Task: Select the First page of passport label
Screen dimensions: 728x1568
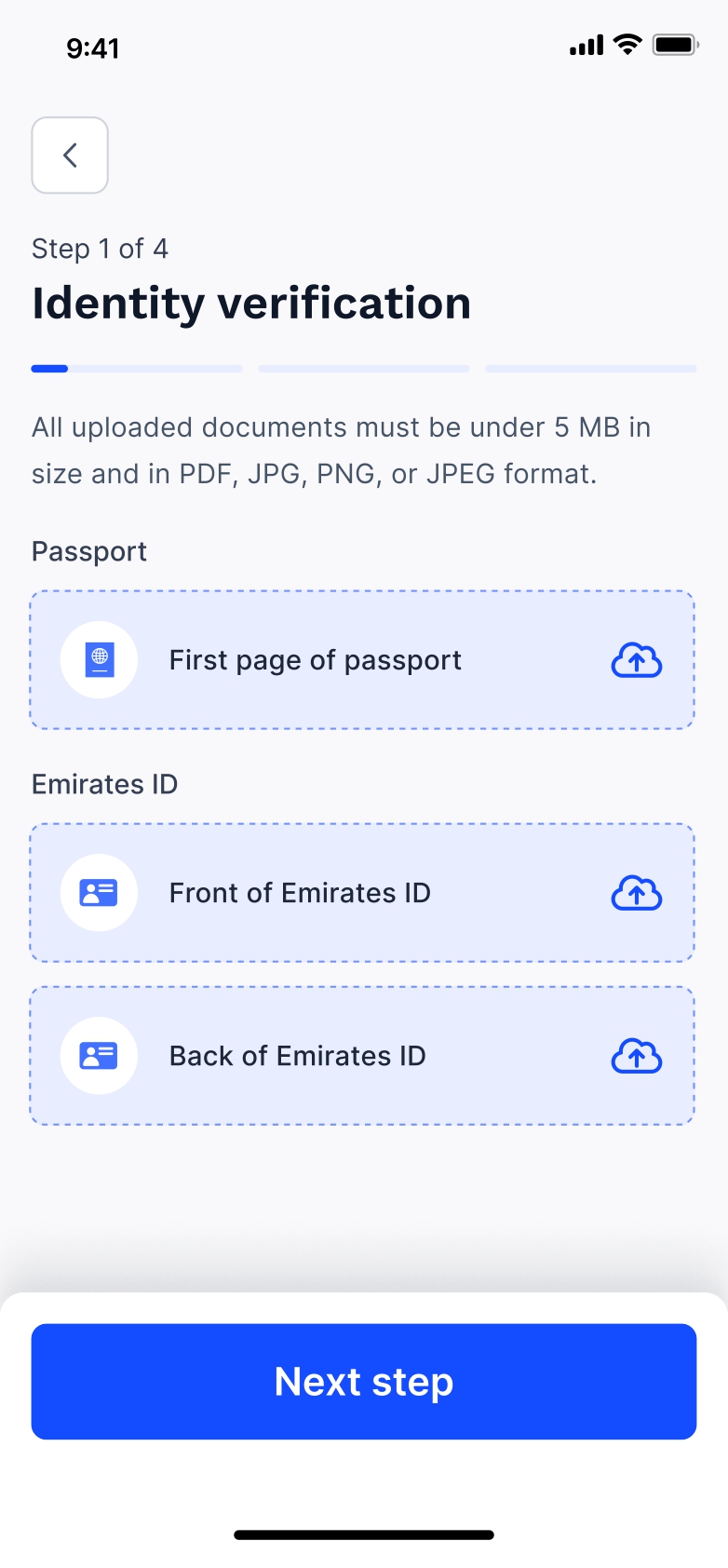Action: pos(315,660)
